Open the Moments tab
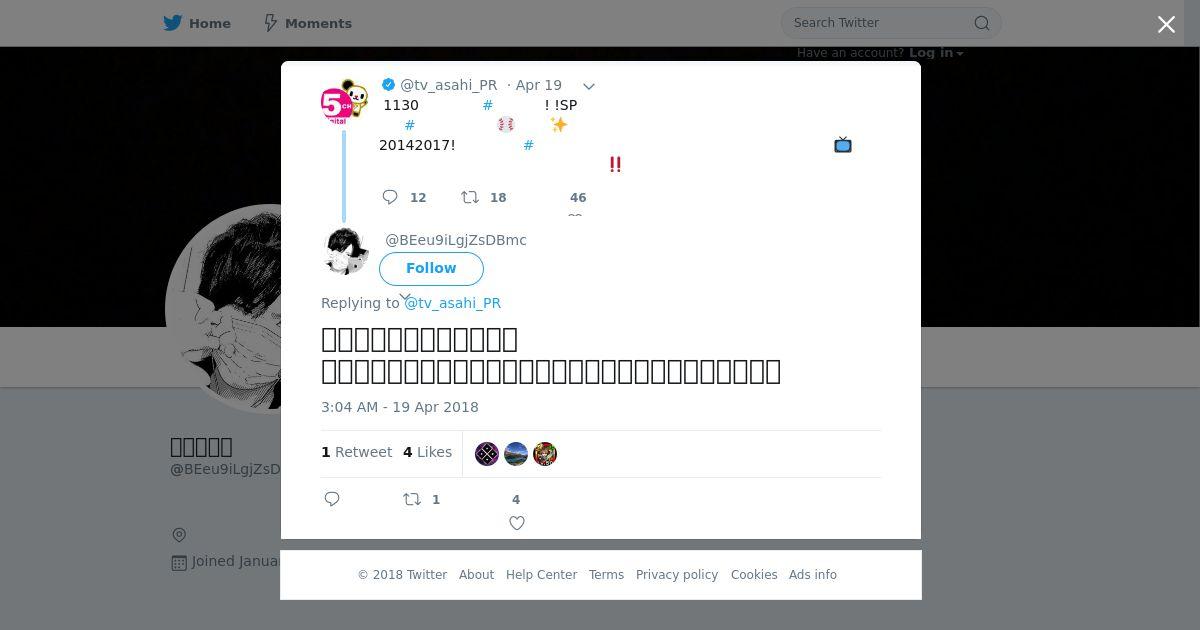1200x630 pixels. pyautogui.click(x=307, y=23)
